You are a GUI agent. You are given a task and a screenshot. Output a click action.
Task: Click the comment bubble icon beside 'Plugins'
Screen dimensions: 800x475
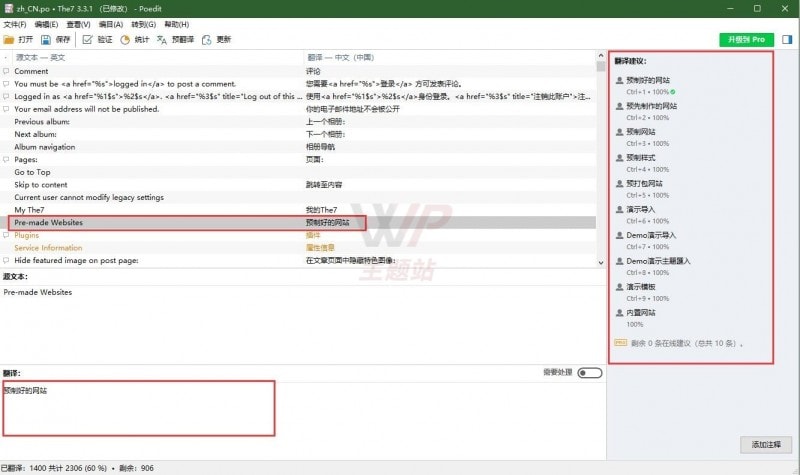[6, 235]
